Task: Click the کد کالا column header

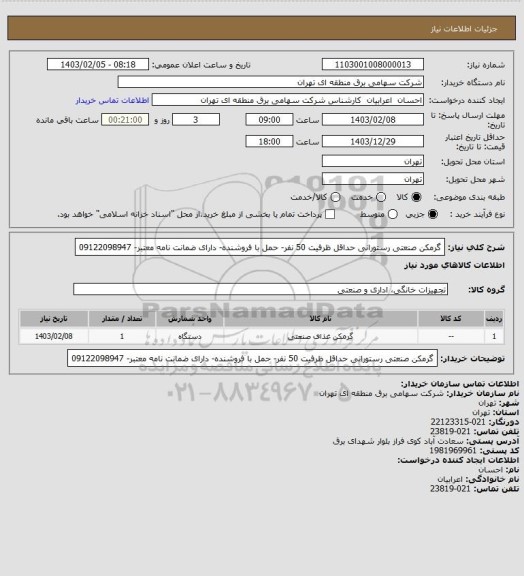Action: pyautogui.click(x=451, y=319)
